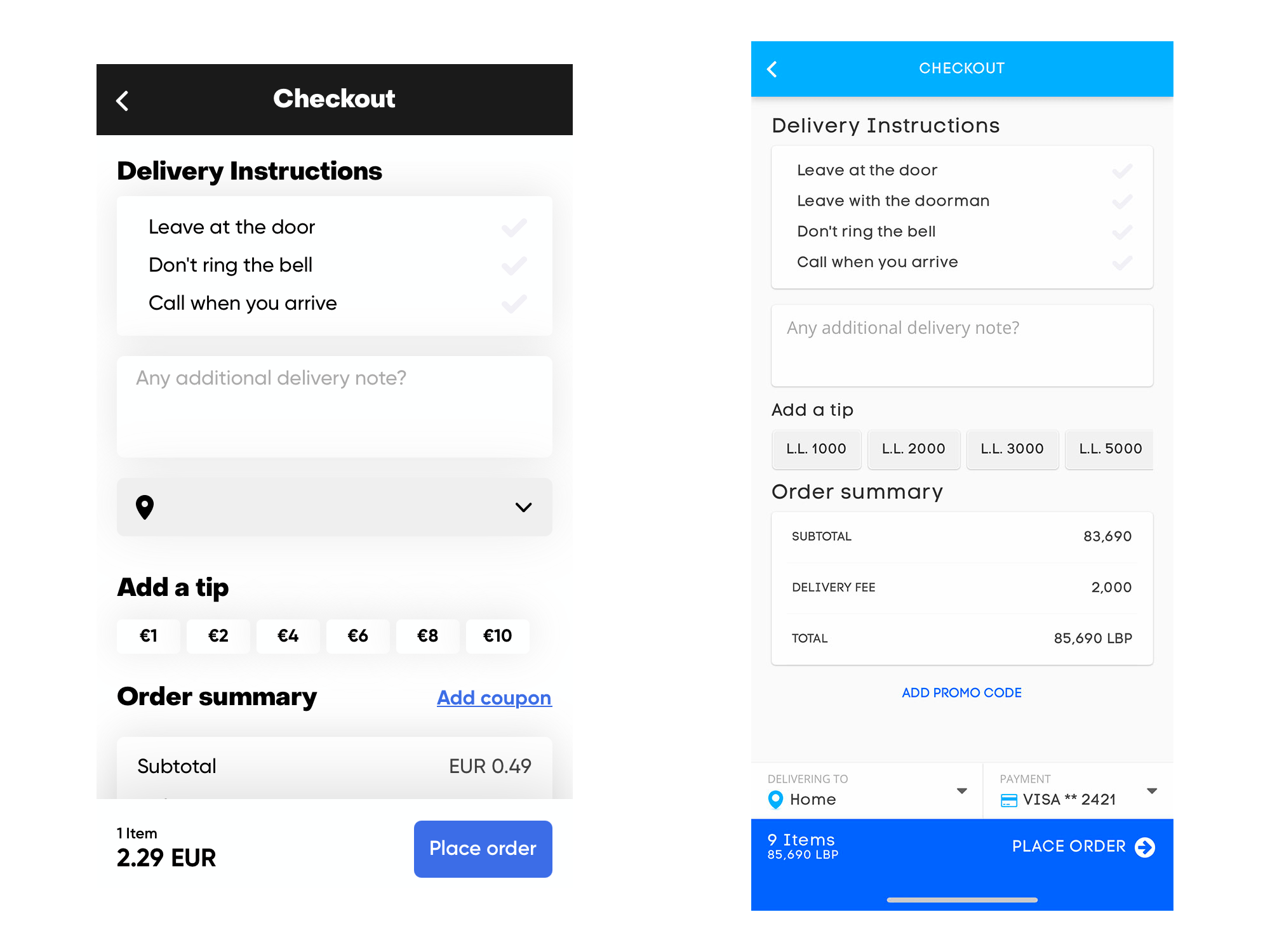Image resolution: width=1270 pixels, height=952 pixels.
Task: Click 'ADD PROMO CODE' link
Action: 961,692
